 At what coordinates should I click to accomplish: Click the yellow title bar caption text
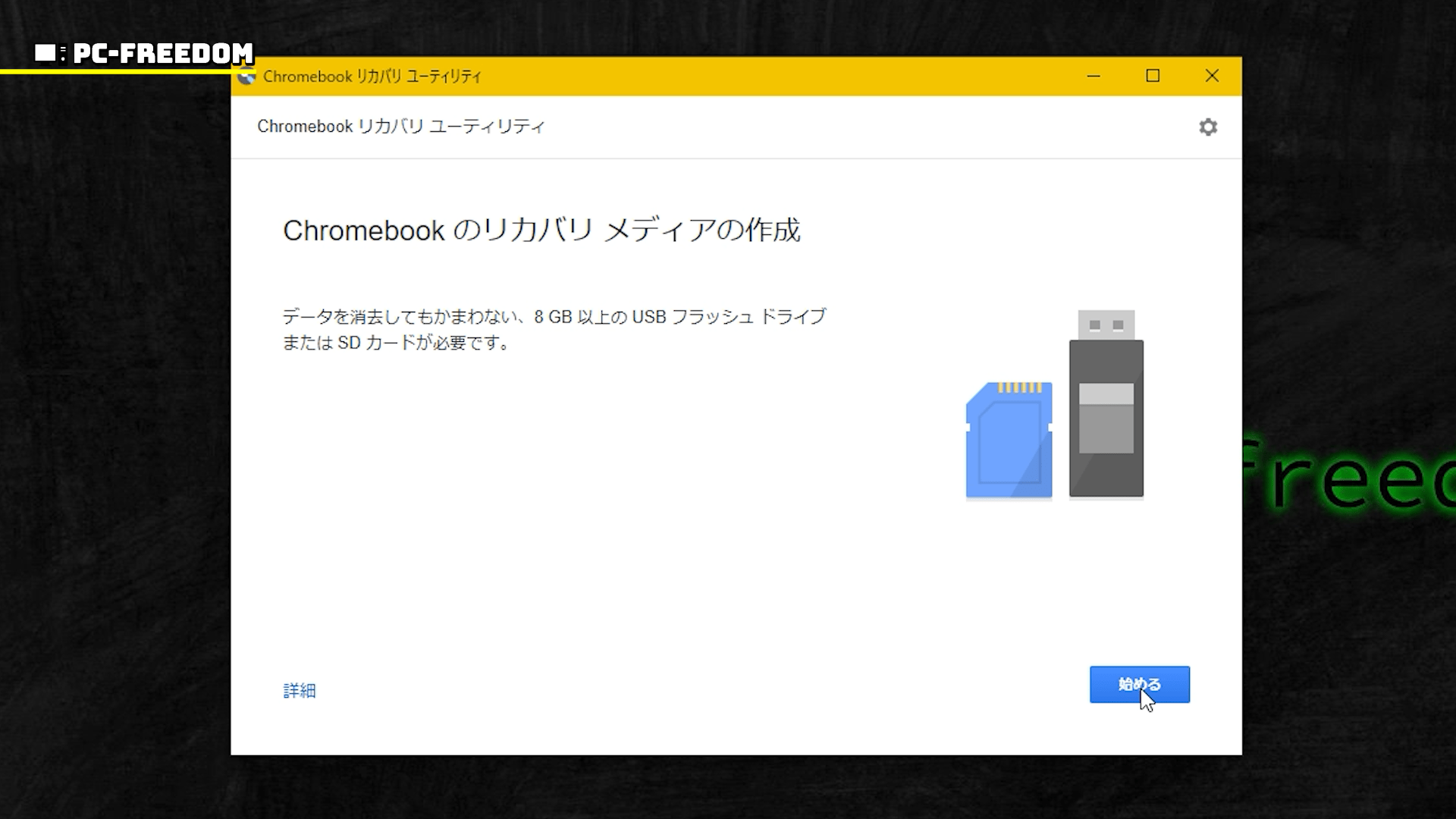[x=372, y=77]
